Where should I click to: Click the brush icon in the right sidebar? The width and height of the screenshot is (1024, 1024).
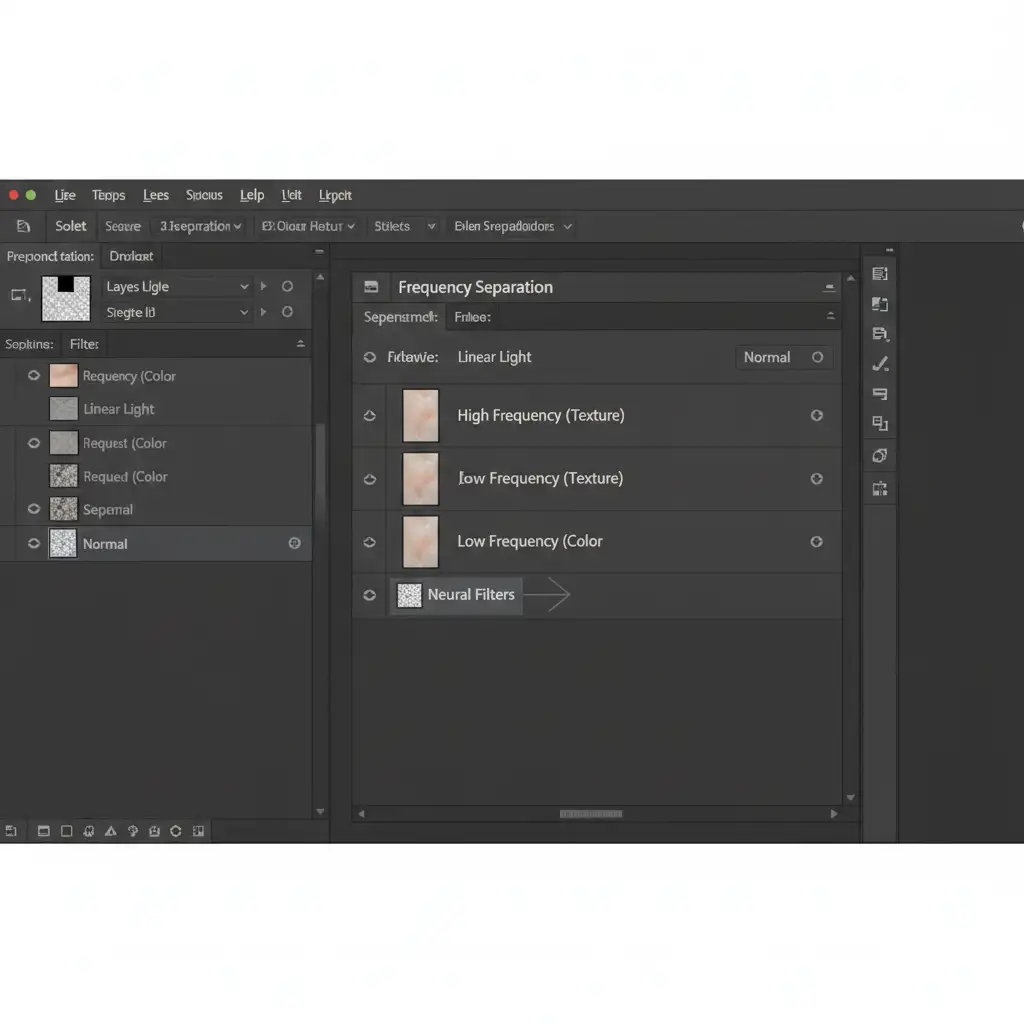coord(880,364)
